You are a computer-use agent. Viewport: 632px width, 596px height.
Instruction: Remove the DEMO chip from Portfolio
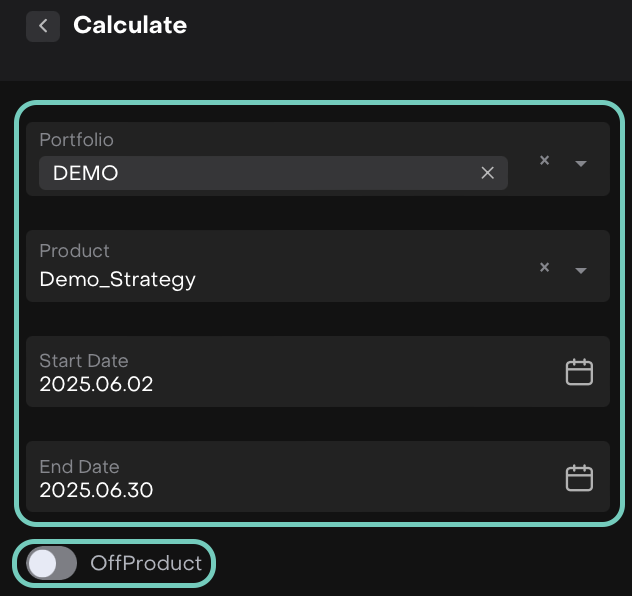488,173
